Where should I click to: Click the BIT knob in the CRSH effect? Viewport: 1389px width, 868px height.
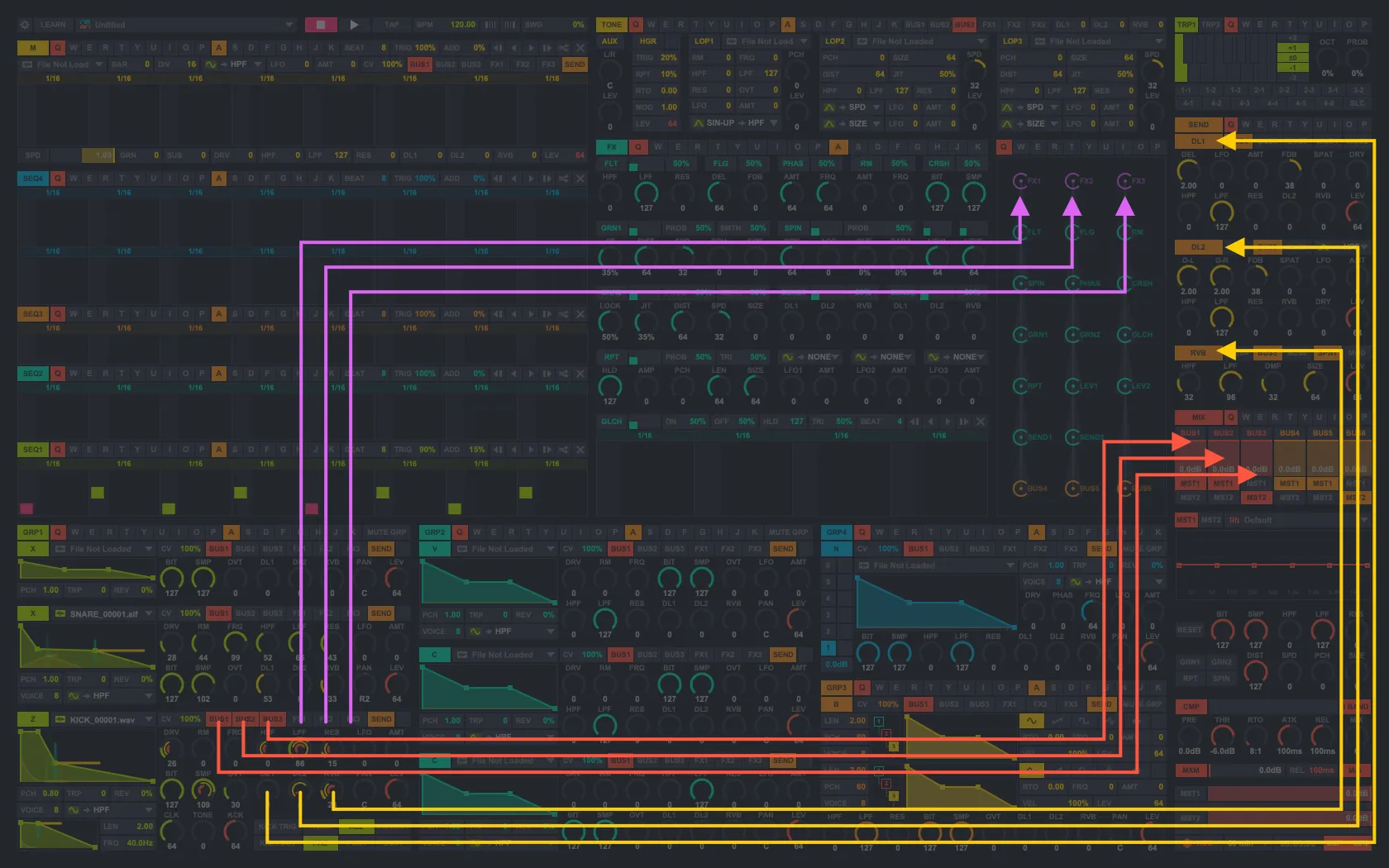937,193
